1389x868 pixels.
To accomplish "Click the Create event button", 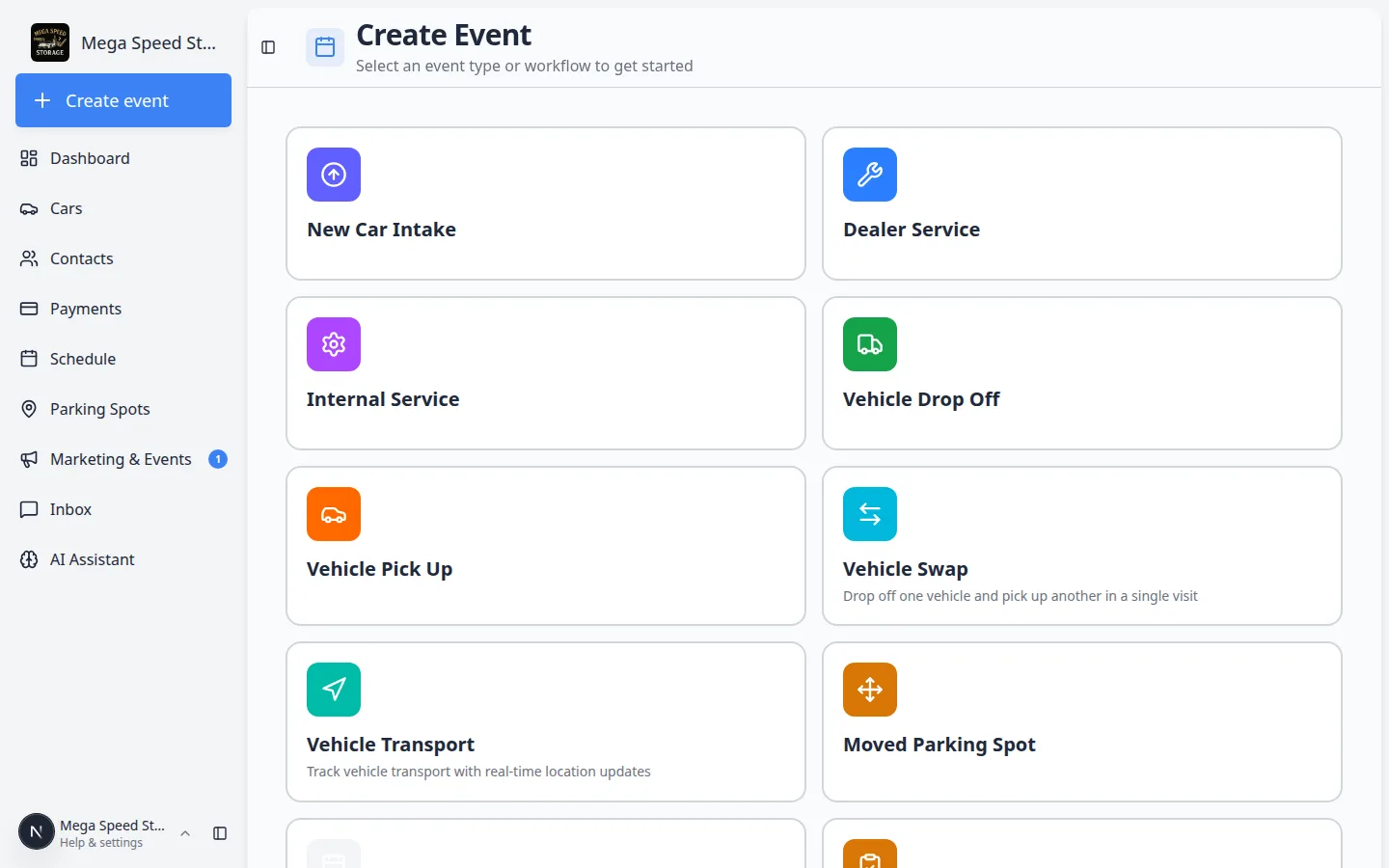I will (x=123, y=100).
